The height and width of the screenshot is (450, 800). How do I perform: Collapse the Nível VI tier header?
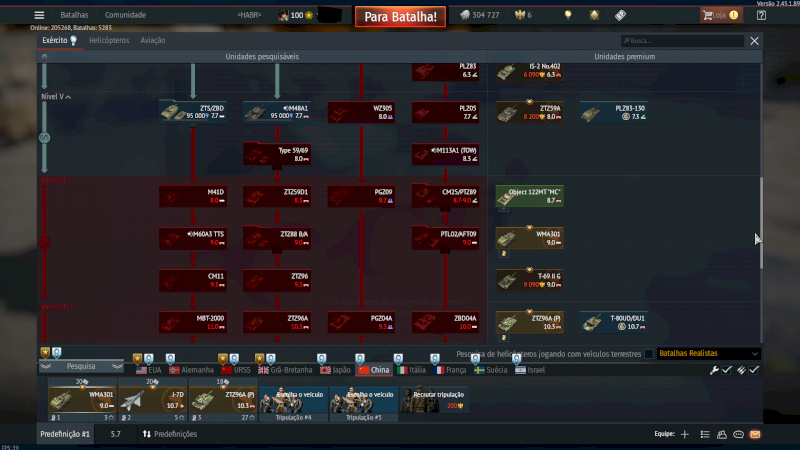[57, 181]
